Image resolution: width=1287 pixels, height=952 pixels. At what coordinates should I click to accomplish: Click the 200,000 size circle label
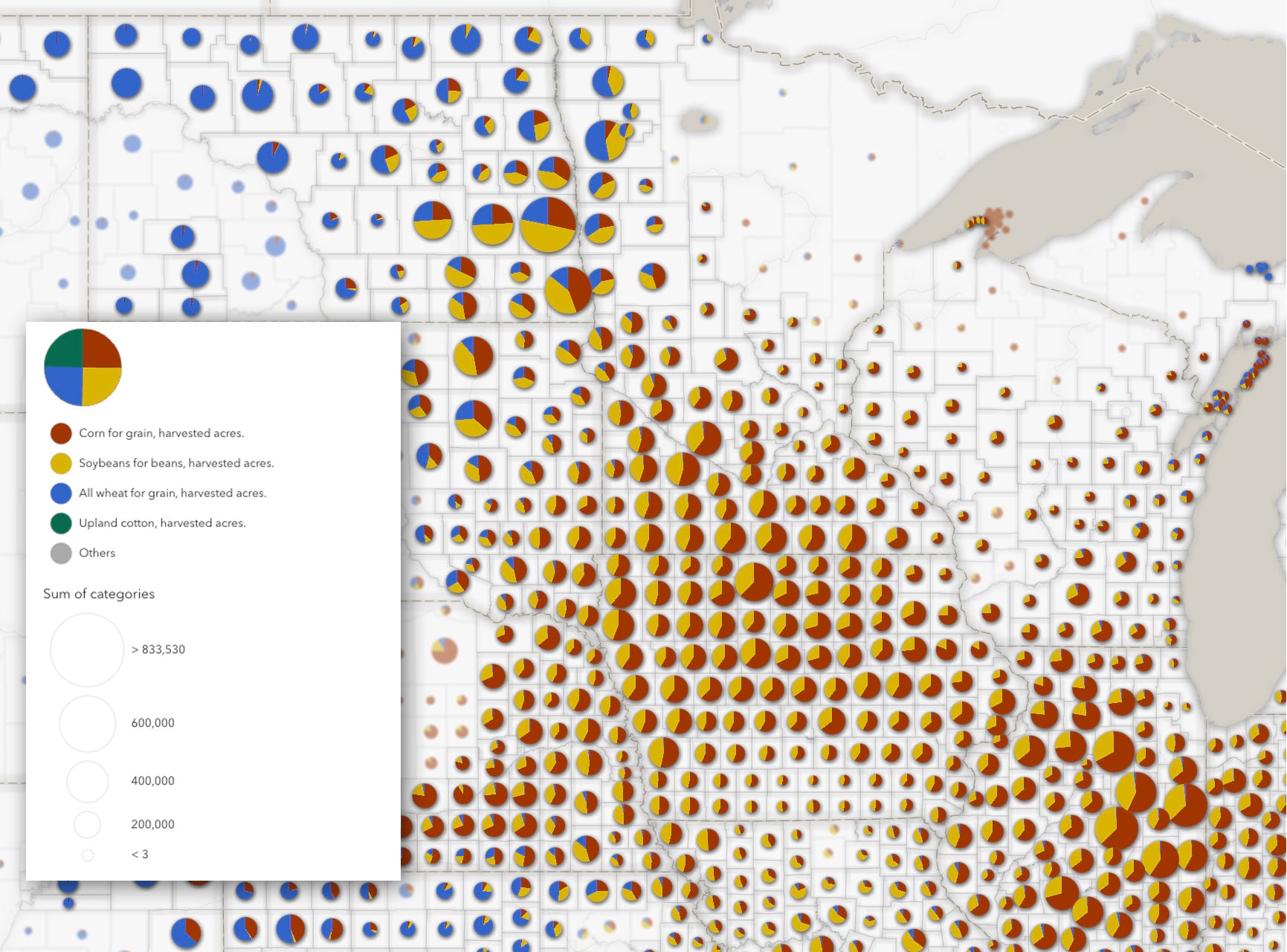152,824
